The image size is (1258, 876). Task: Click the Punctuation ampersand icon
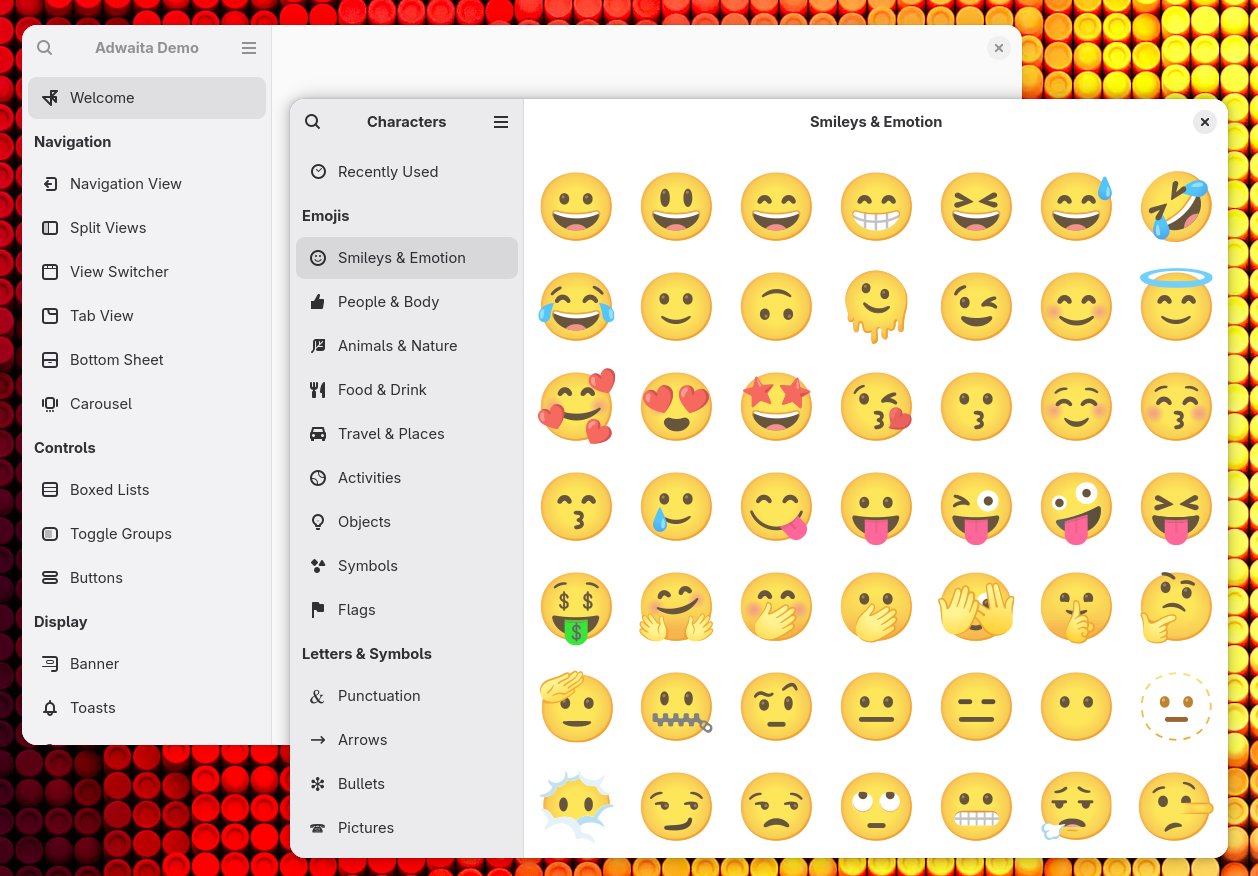(318, 696)
